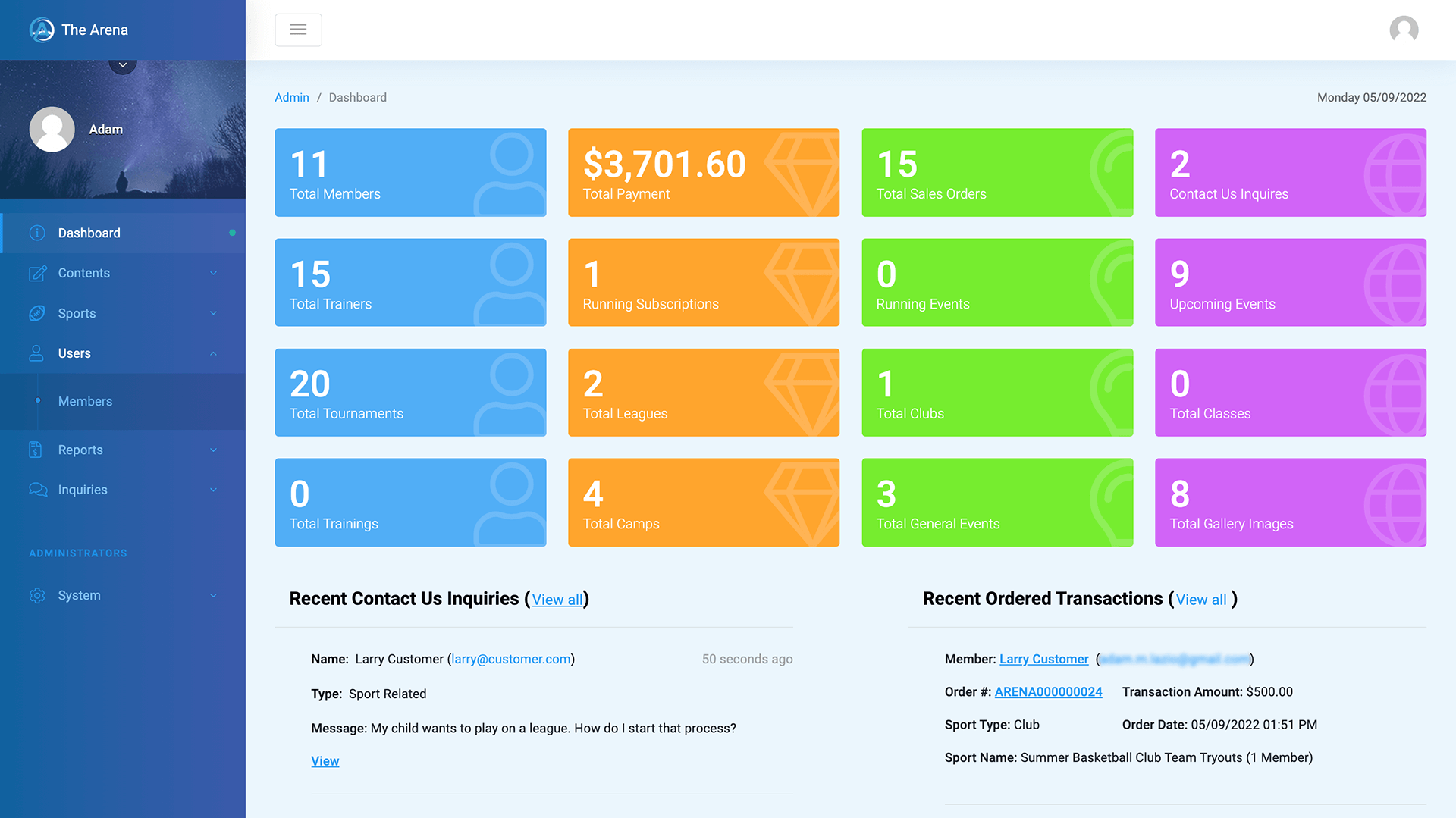Click the Total Leagues diamond icon
1456x818 pixels.
coord(803,393)
